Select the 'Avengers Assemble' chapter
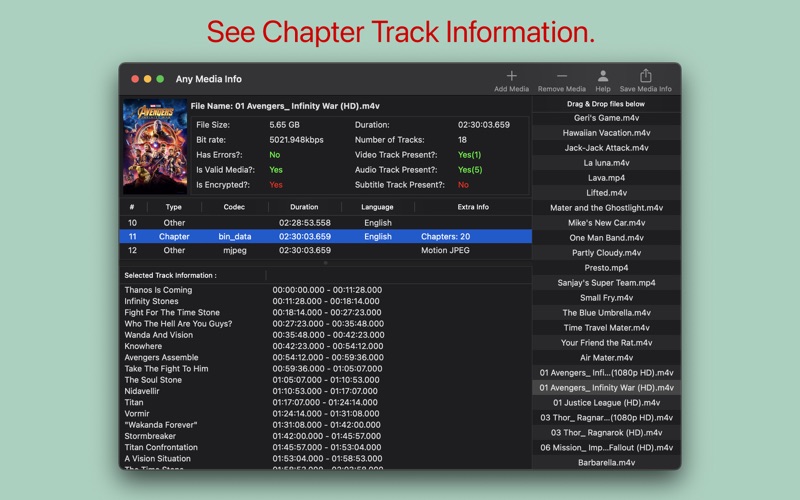Screen dimensions: 800x500 click(x=326, y=357)
